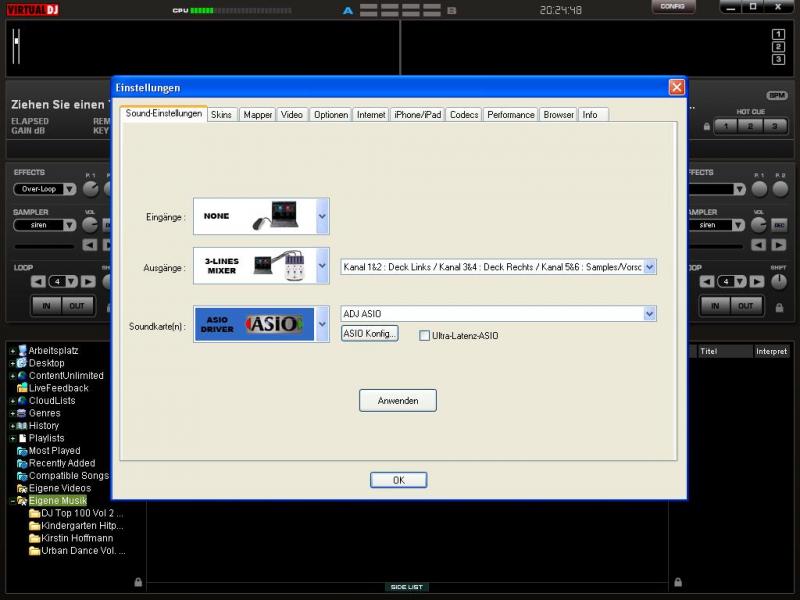The height and width of the screenshot is (600, 800).
Task: Trigger hot cue 3 on right deck
Action: click(x=774, y=126)
